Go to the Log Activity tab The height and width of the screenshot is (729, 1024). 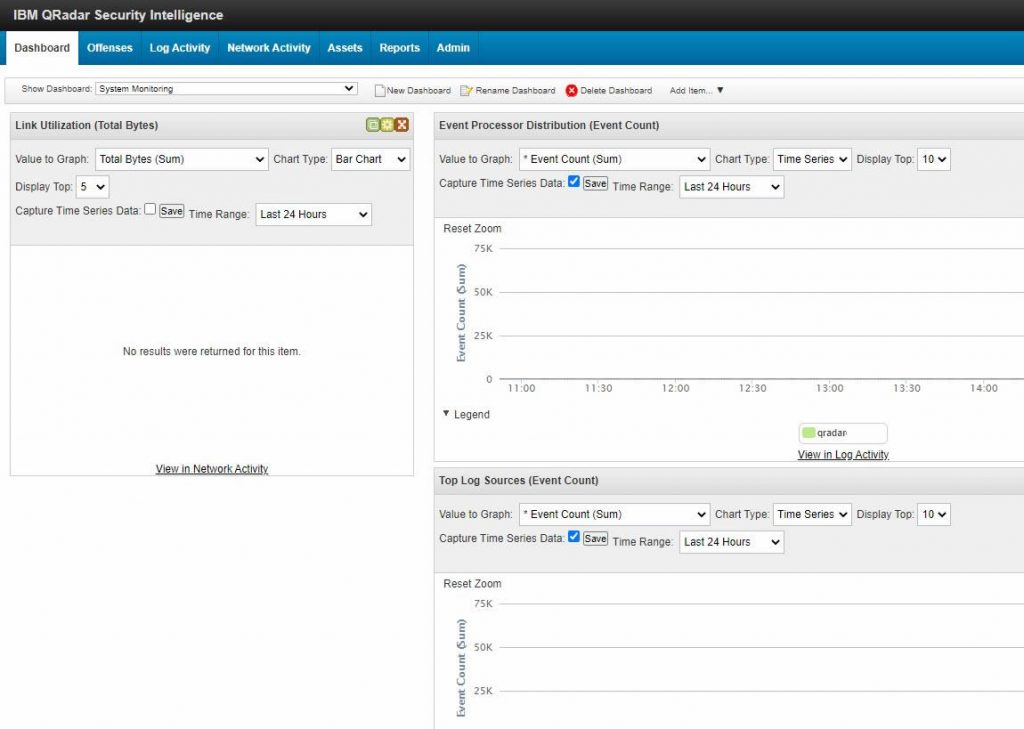(180, 48)
